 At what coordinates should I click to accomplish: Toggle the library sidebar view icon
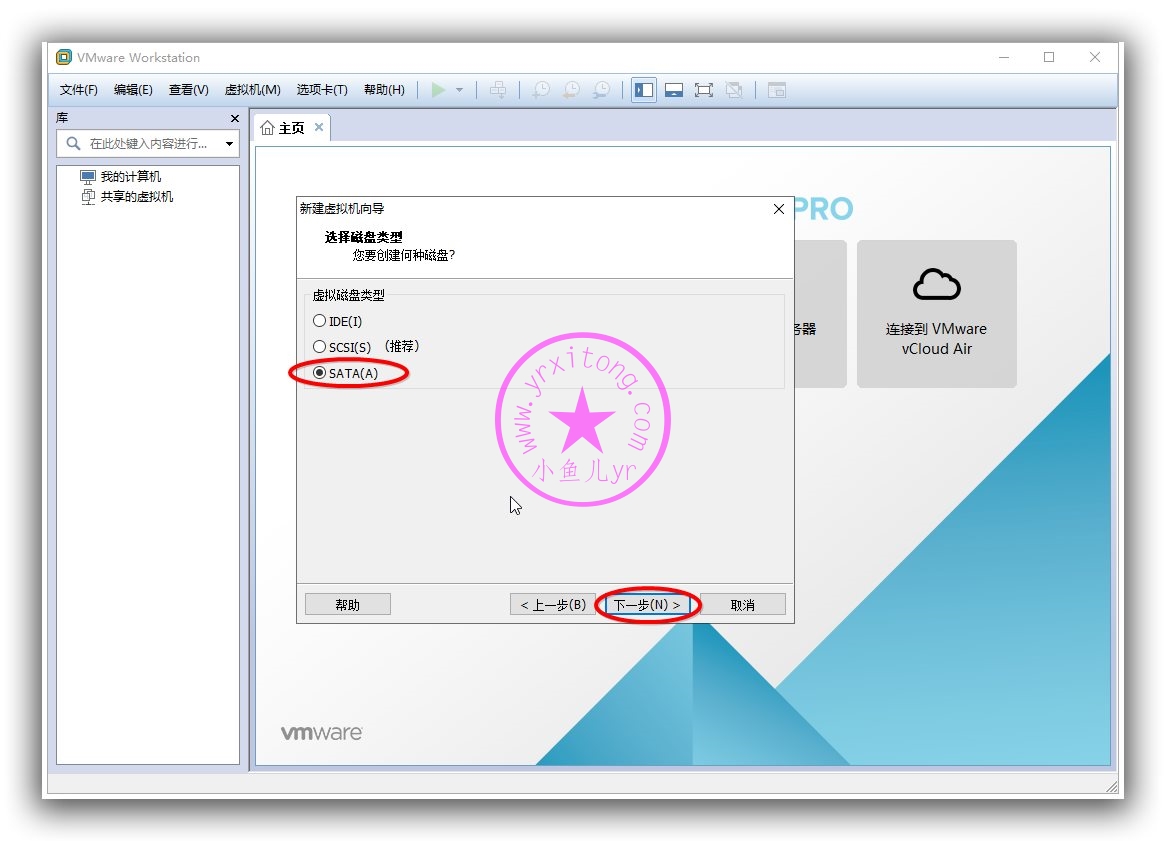[644, 90]
